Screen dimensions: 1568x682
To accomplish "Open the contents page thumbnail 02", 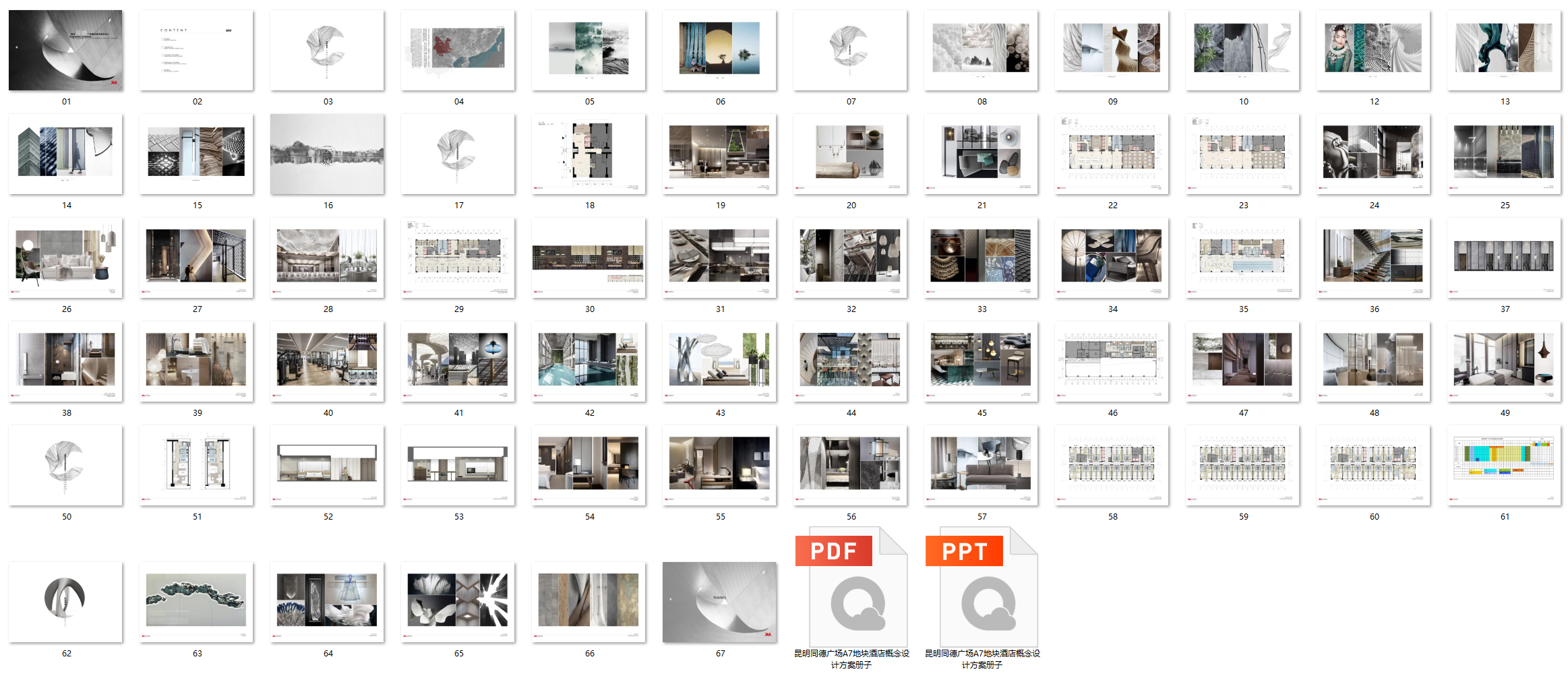I will coord(196,51).
